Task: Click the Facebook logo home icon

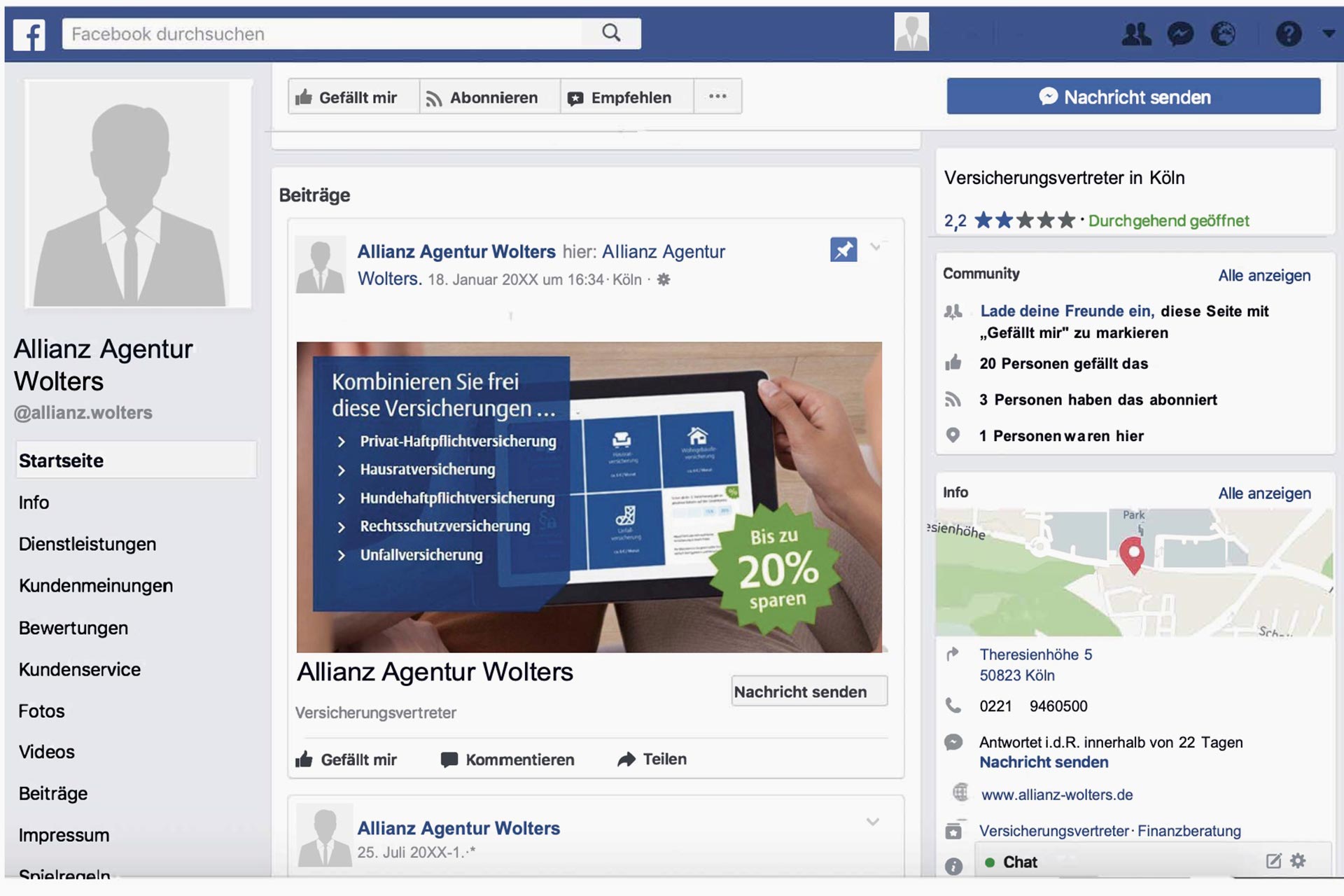Action: pyautogui.click(x=29, y=34)
